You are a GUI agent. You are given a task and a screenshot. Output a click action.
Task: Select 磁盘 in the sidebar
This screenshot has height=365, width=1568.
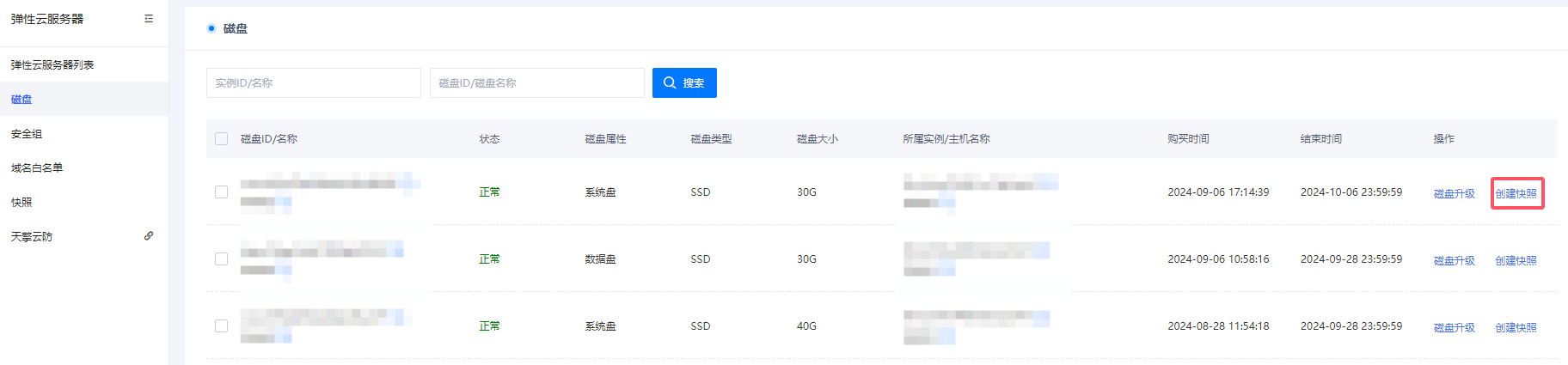(21, 100)
